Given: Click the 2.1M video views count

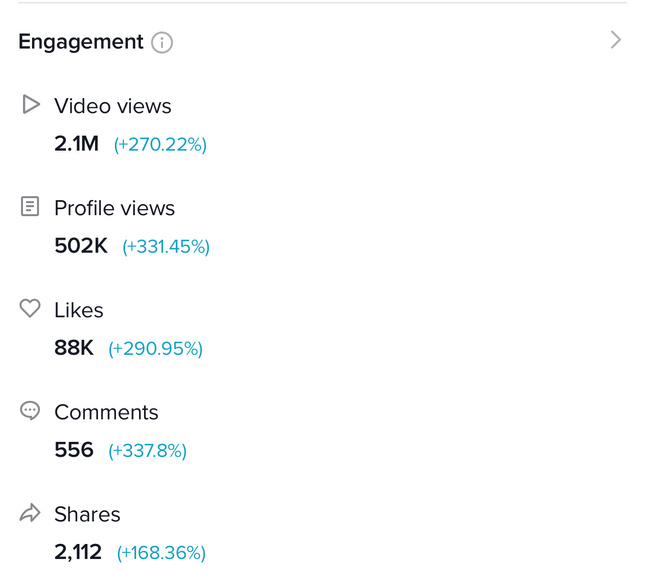Looking at the screenshot, I should (x=77, y=144).
